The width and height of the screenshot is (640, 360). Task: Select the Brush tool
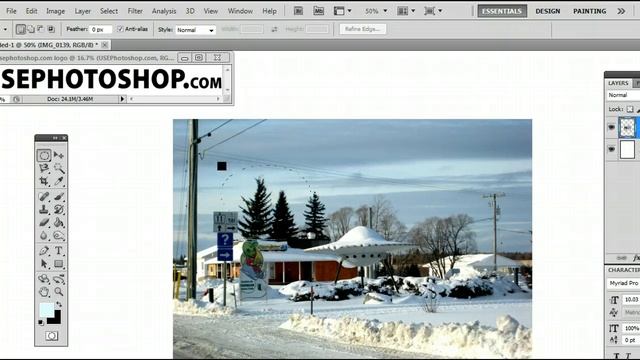[59, 196]
